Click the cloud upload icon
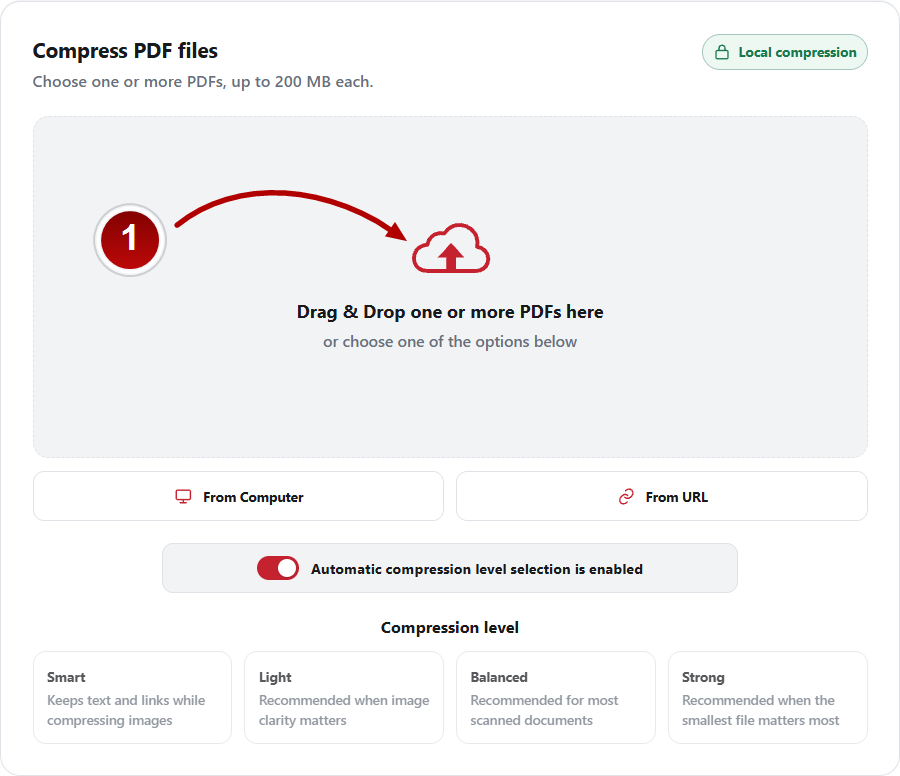The width and height of the screenshot is (900, 776). [451, 248]
